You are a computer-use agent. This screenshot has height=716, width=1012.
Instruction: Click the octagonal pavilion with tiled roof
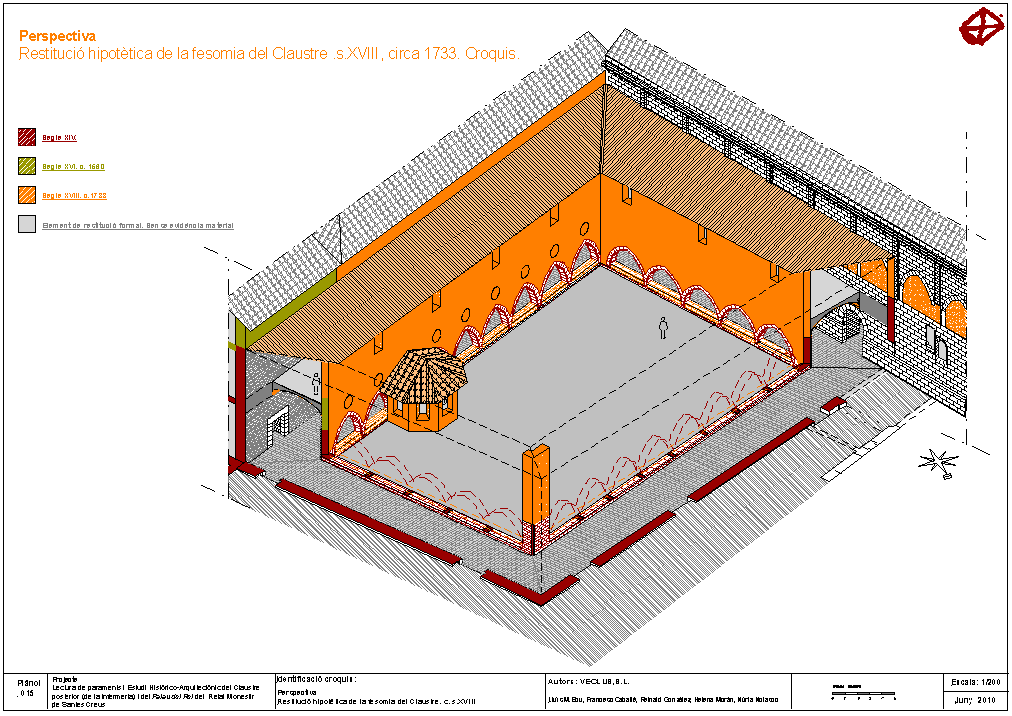[x=423, y=389]
